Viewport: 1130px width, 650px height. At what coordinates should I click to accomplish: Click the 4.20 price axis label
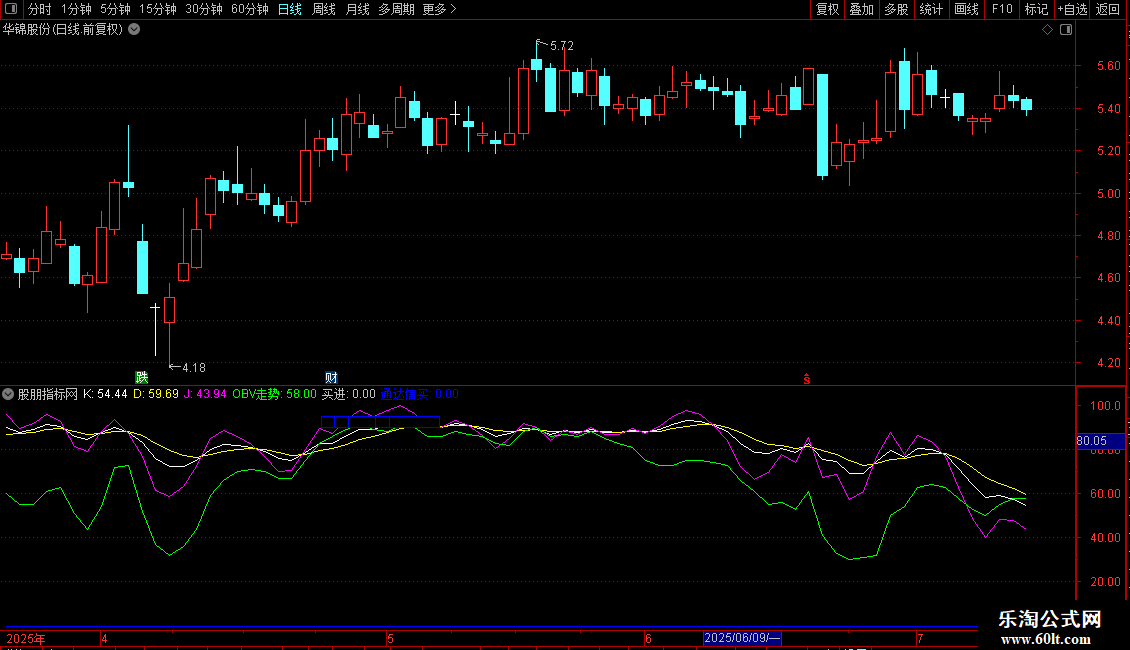tap(1108, 362)
